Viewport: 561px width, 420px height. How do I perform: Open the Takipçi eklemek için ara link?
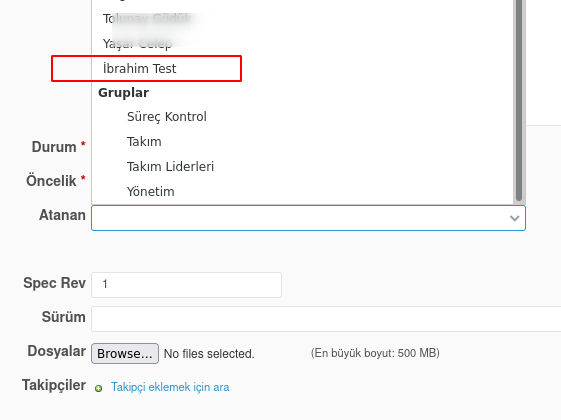(x=170, y=387)
